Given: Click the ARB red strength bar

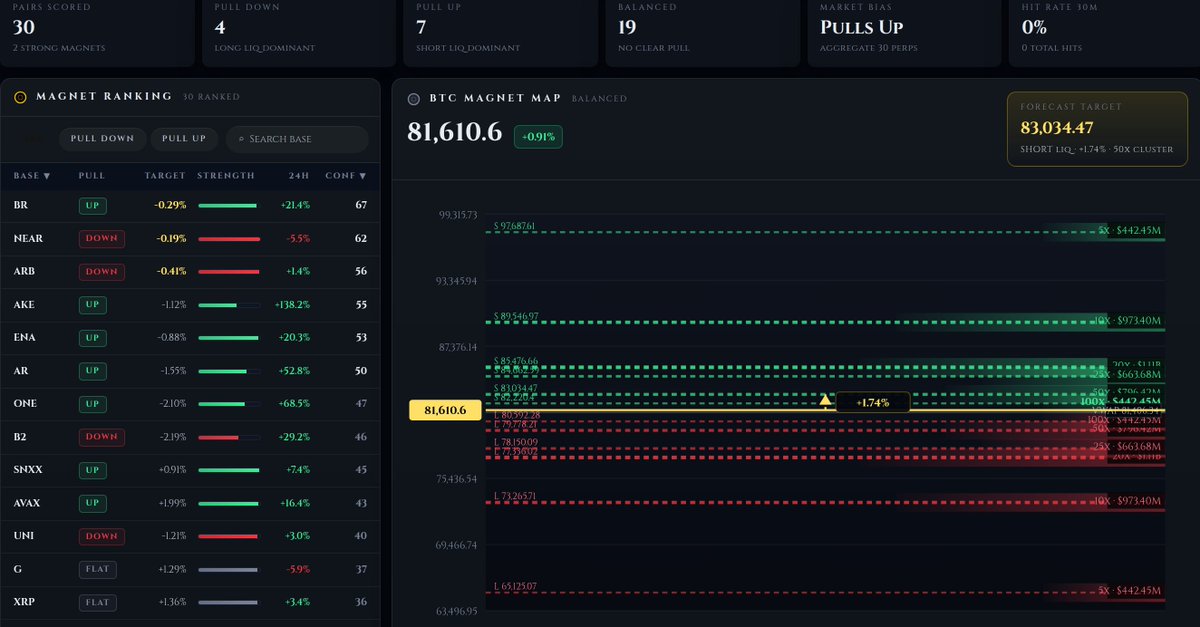Looking at the screenshot, I should click(229, 271).
